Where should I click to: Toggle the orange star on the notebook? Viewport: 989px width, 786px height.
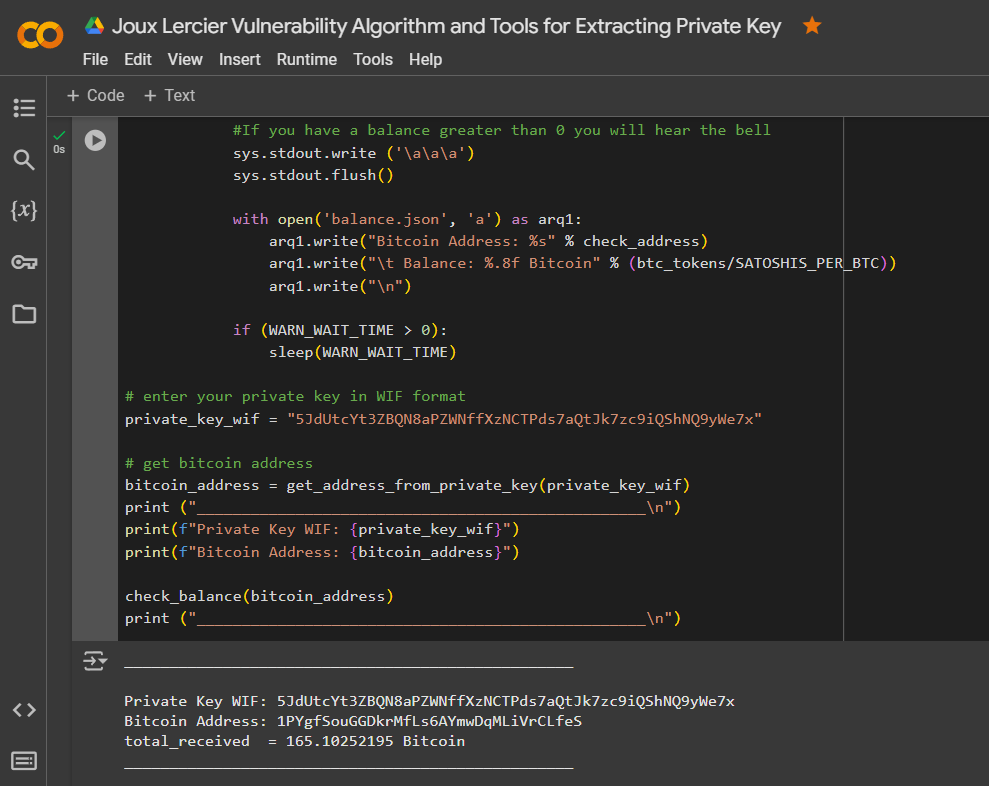[812, 26]
